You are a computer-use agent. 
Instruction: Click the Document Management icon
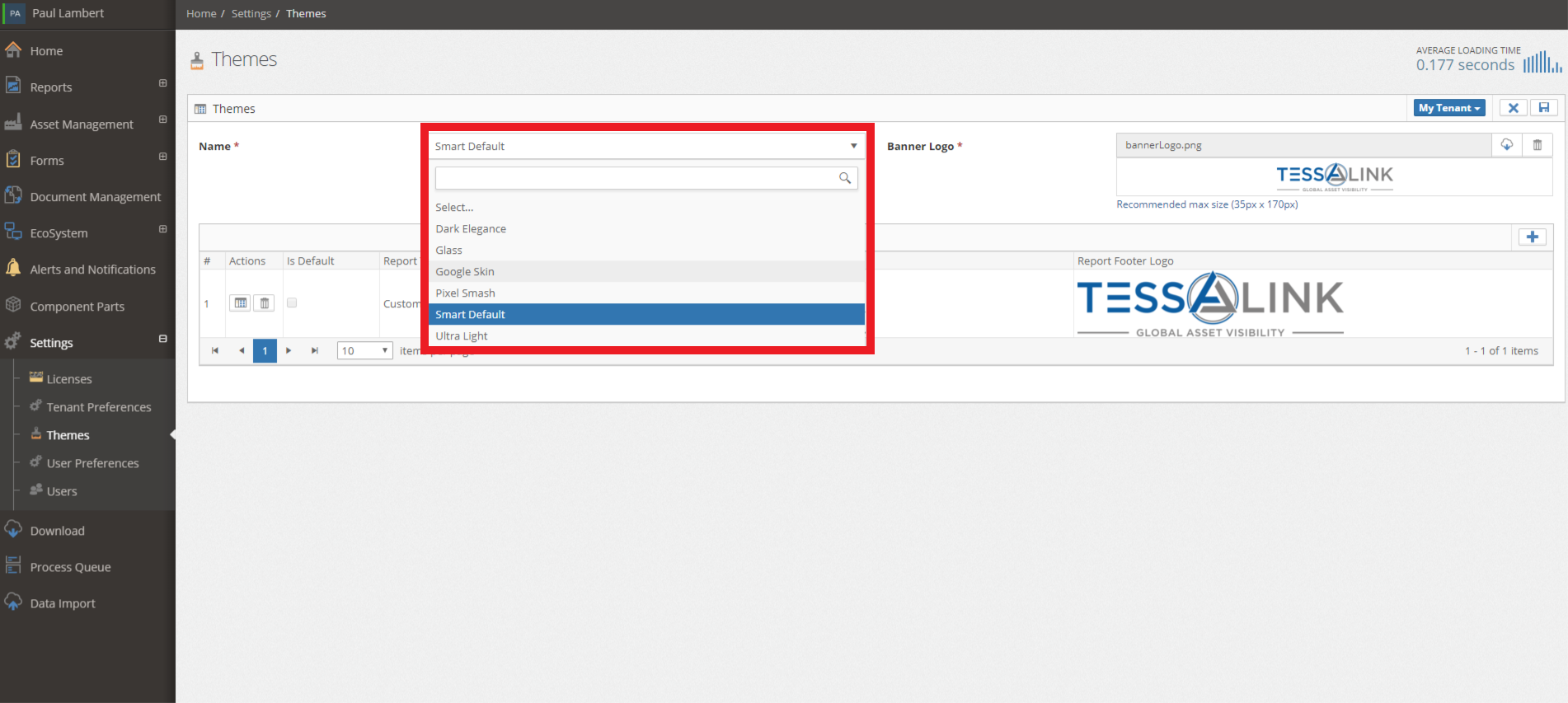[13, 195]
